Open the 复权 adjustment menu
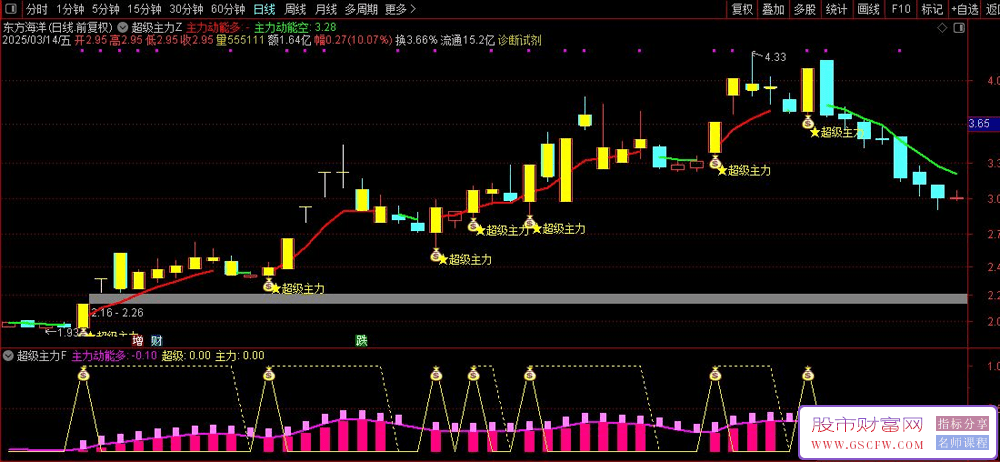 (x=742, y=9)
